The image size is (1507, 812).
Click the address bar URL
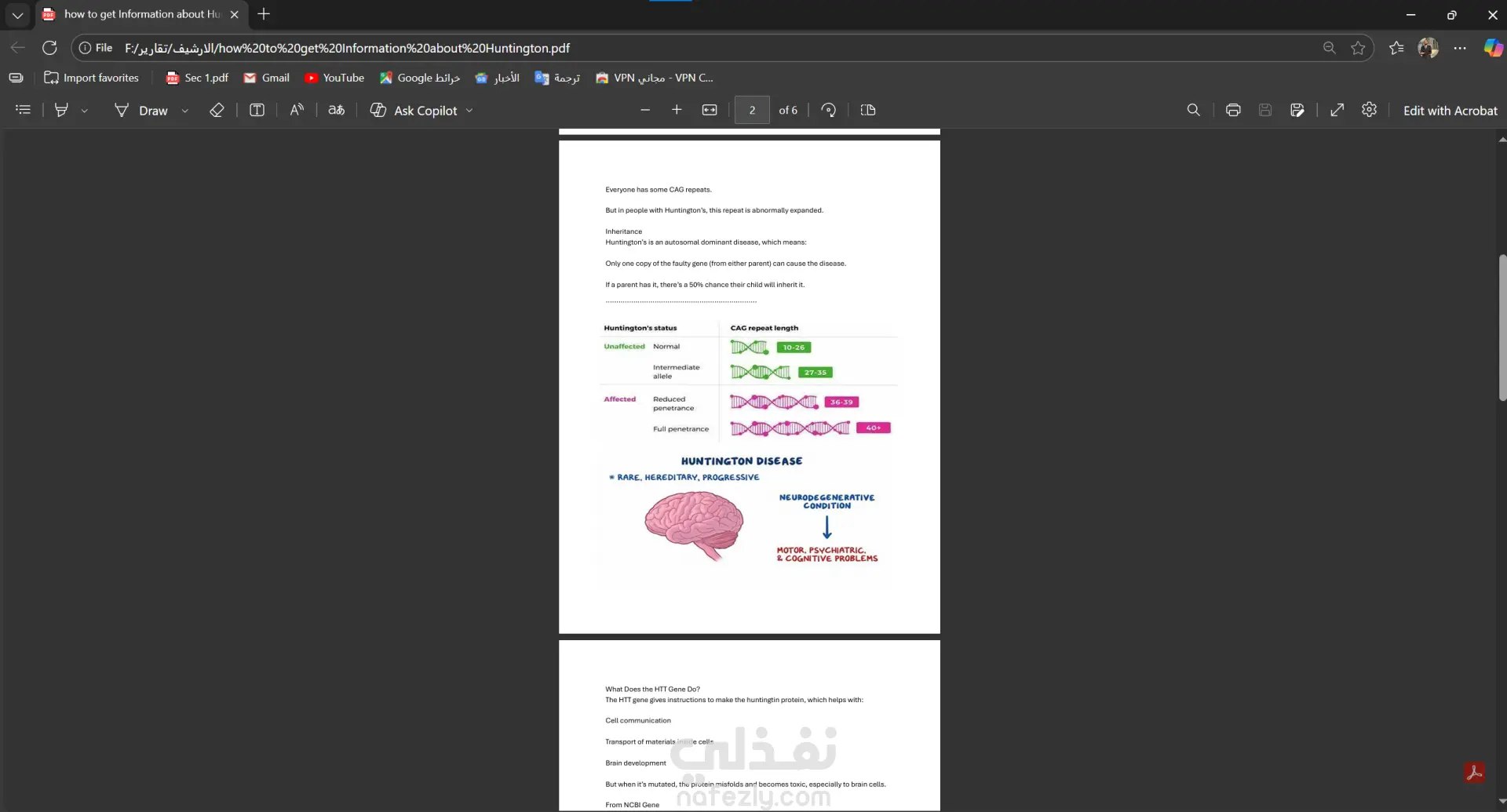[x=347, y=48]
